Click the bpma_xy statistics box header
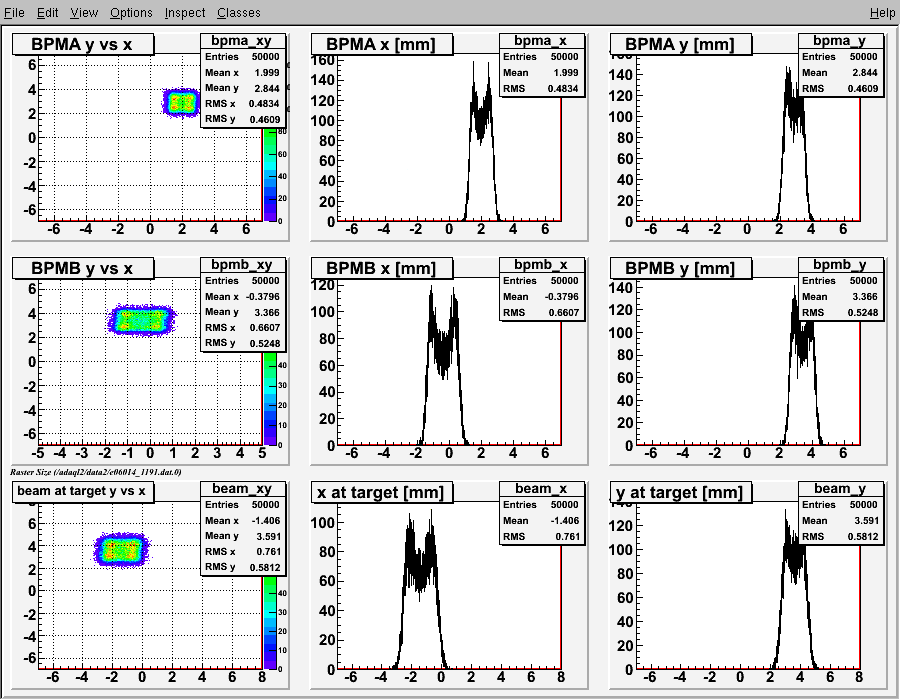 pos(241,41)
